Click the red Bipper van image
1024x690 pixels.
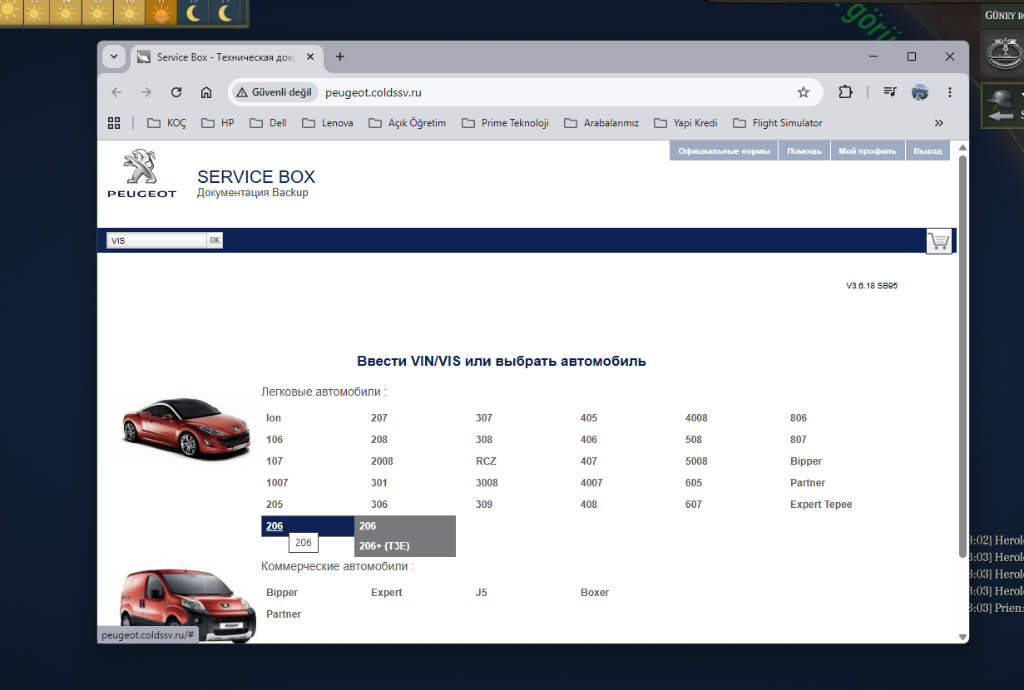click(x=187, y=603)
